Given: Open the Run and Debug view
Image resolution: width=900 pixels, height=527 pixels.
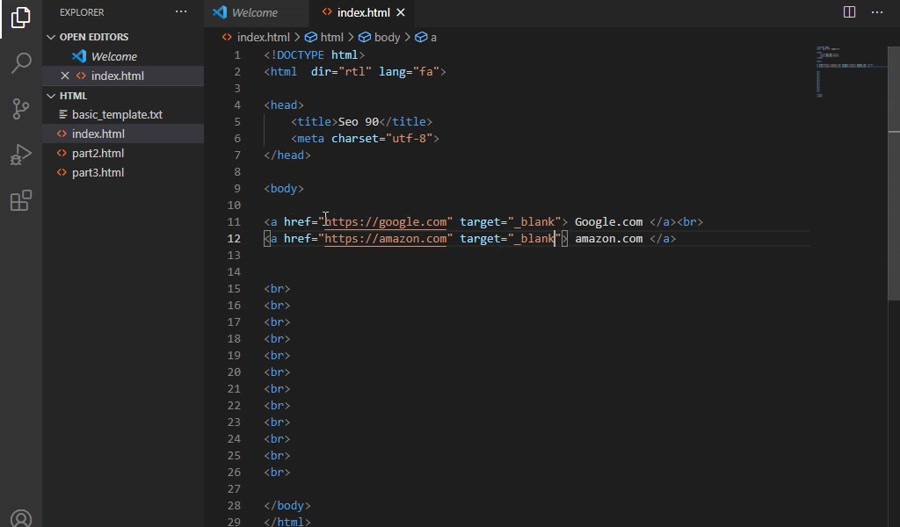Looking at the screenshot, I should coord(21,154).
